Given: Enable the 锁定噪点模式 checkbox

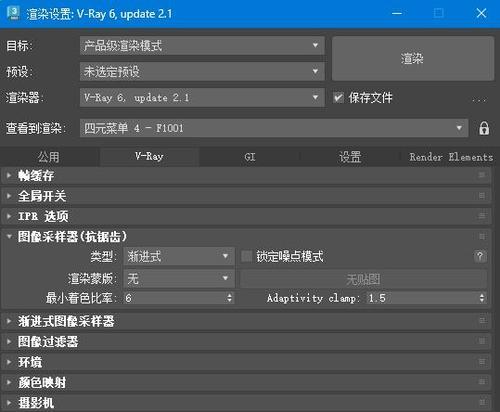Looking at the screenshot, I should (x=247, y=256).
